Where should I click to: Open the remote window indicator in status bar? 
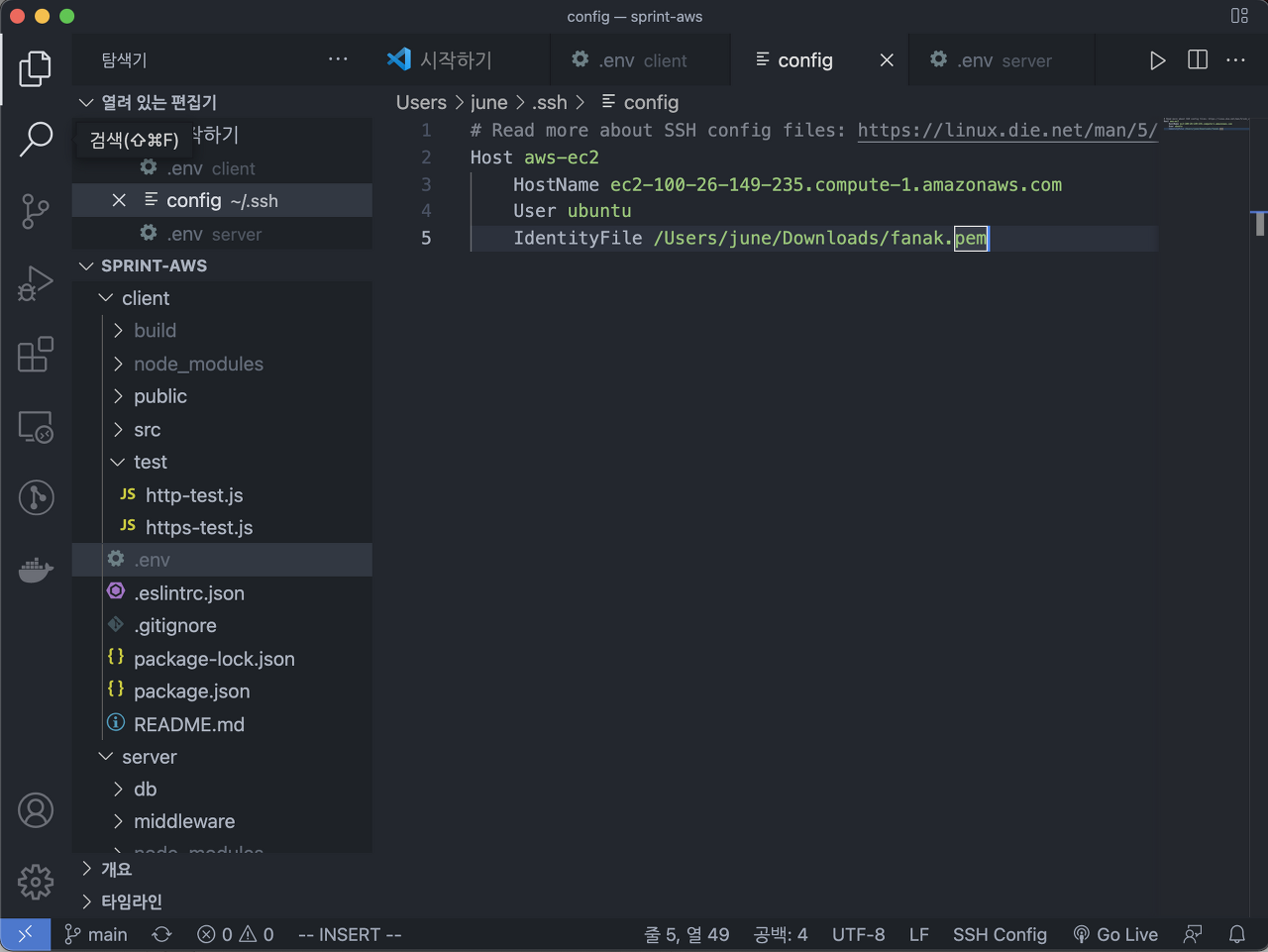coord(25,934)
